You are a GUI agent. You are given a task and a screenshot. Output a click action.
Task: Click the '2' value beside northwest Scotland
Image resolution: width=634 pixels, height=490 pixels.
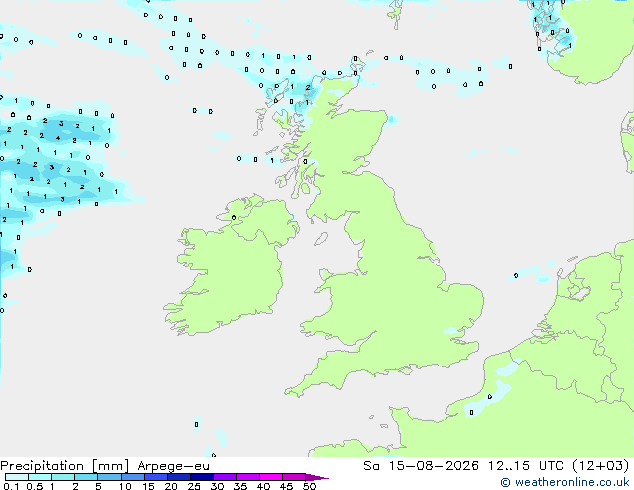click(308, 87)
